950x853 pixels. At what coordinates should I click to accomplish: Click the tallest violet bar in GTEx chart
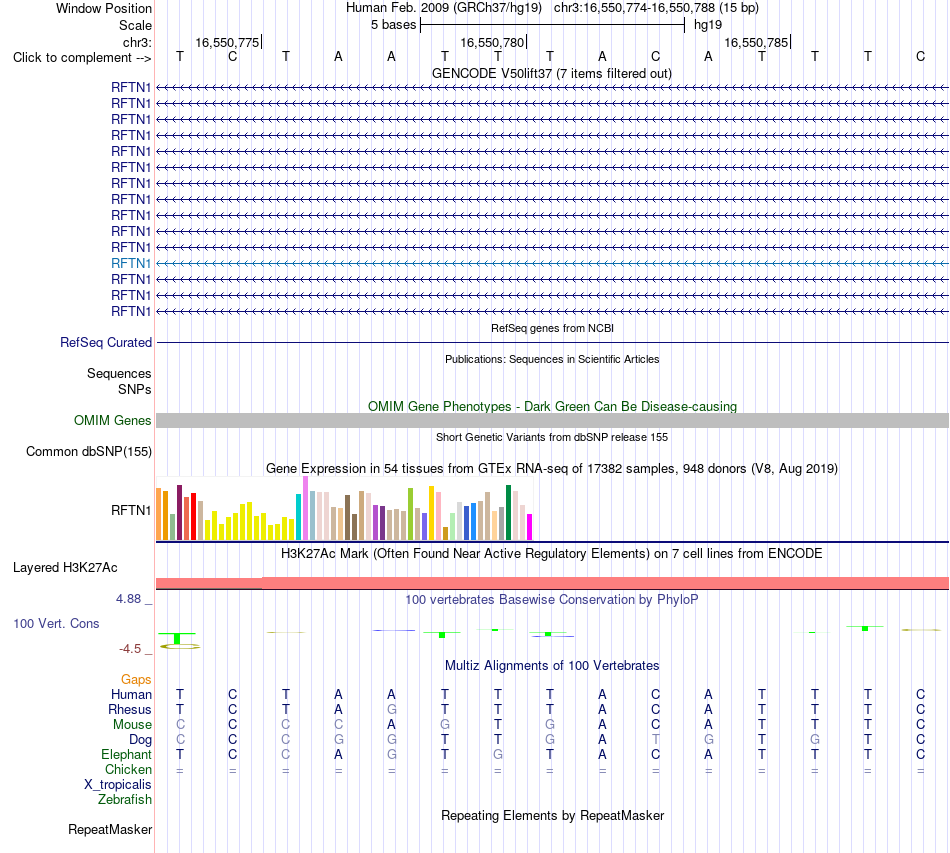[305, 508]
